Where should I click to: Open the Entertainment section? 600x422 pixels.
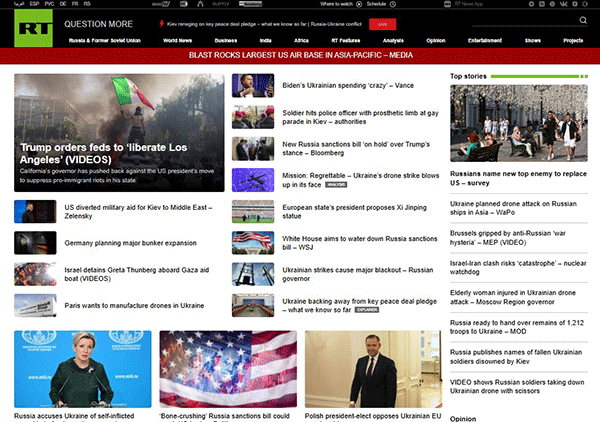point(485,41)
